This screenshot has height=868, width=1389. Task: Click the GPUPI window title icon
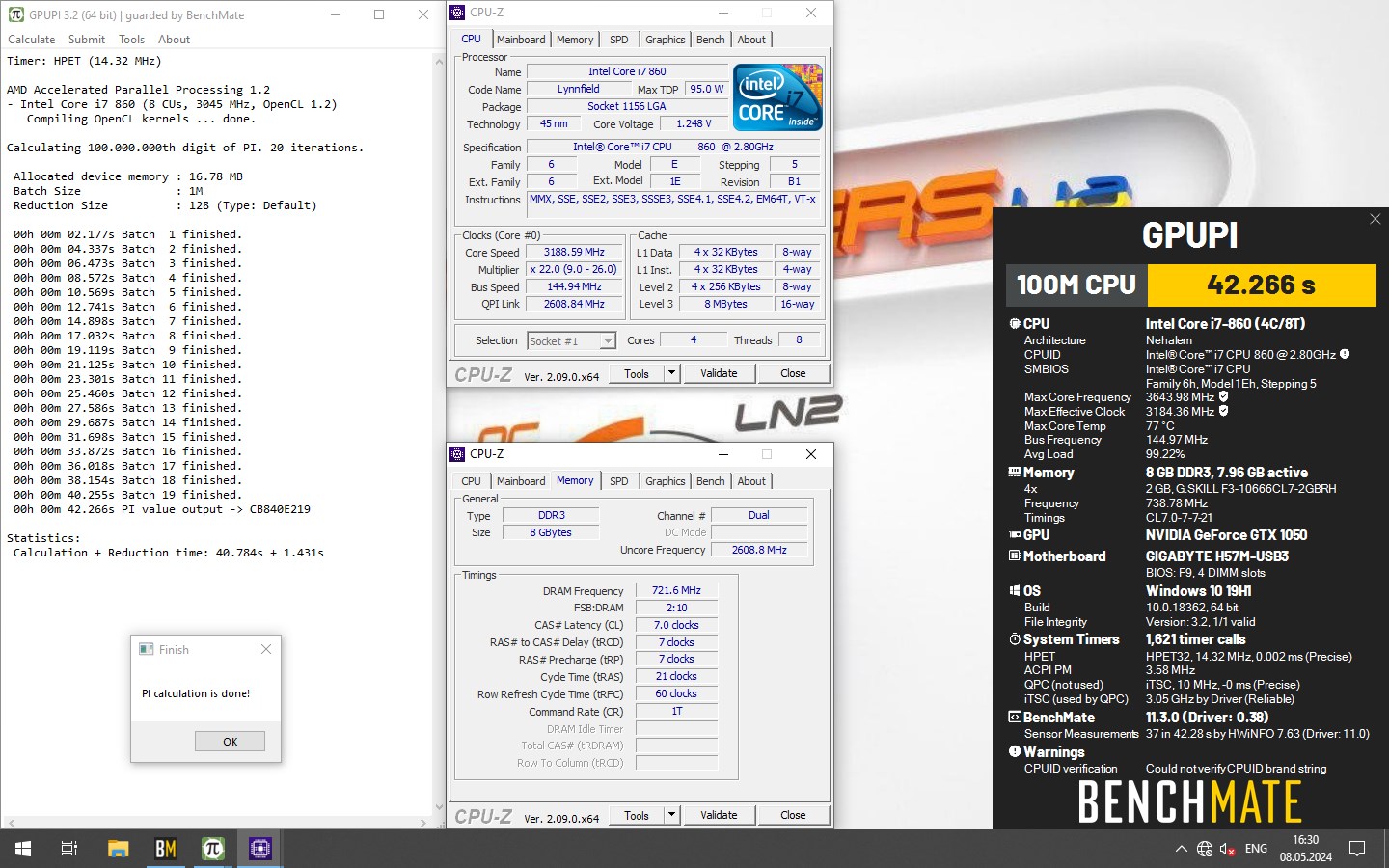15,14
